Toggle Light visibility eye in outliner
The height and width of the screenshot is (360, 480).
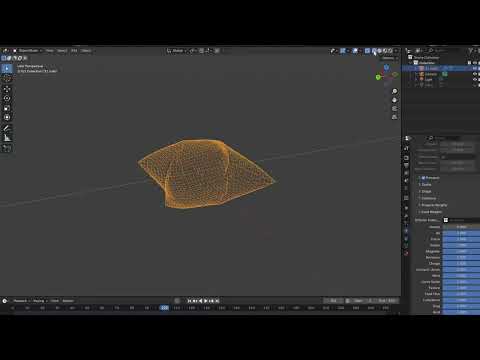[475, 80]
